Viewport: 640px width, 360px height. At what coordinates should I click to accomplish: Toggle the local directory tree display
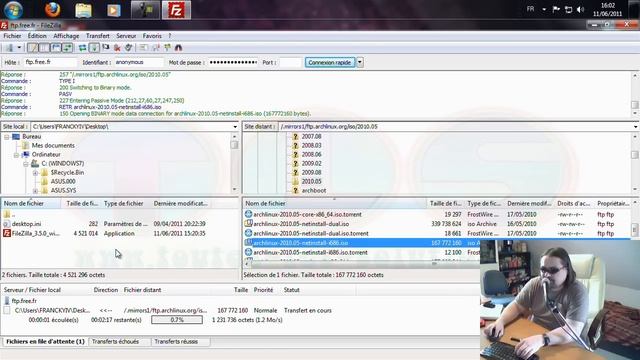tap(44, 48)
